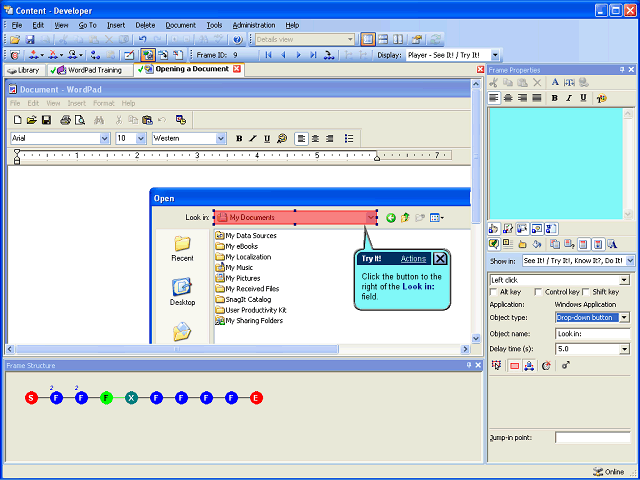Select the green current frame node
This screenshot has width=640, height=480.
(106, 398)
